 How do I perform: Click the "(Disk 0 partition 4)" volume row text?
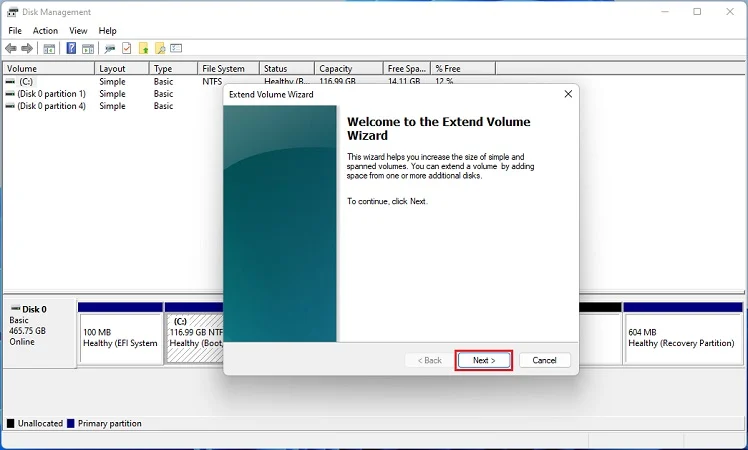[52, 106]
